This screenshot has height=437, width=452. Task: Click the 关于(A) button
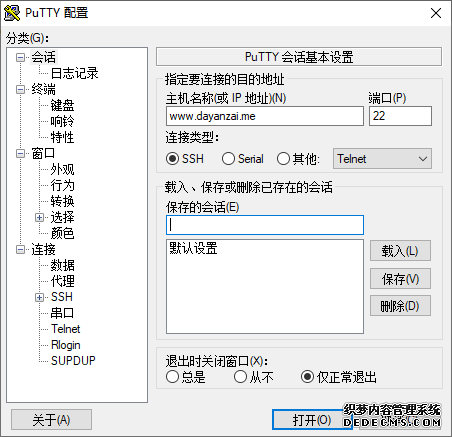51,420
